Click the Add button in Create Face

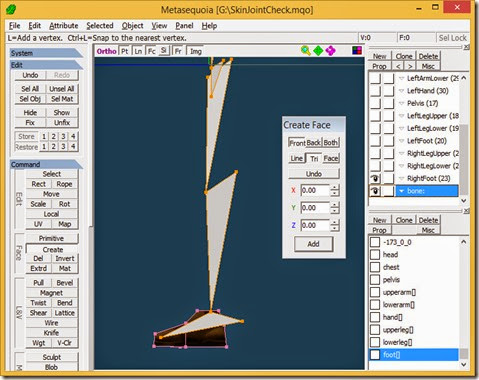313,244
